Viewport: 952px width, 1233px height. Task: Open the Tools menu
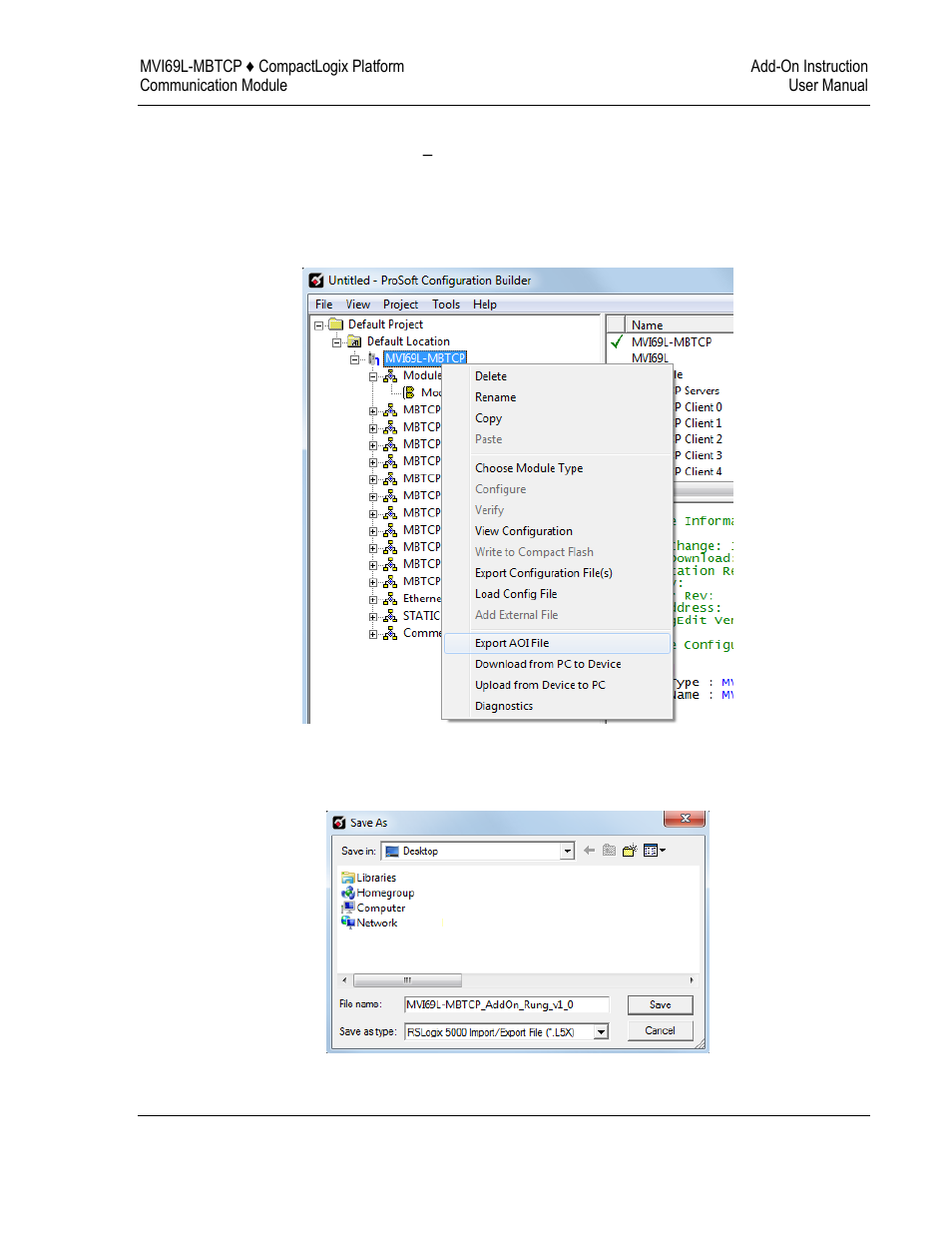pyautogui.click(x=446, y=305)
